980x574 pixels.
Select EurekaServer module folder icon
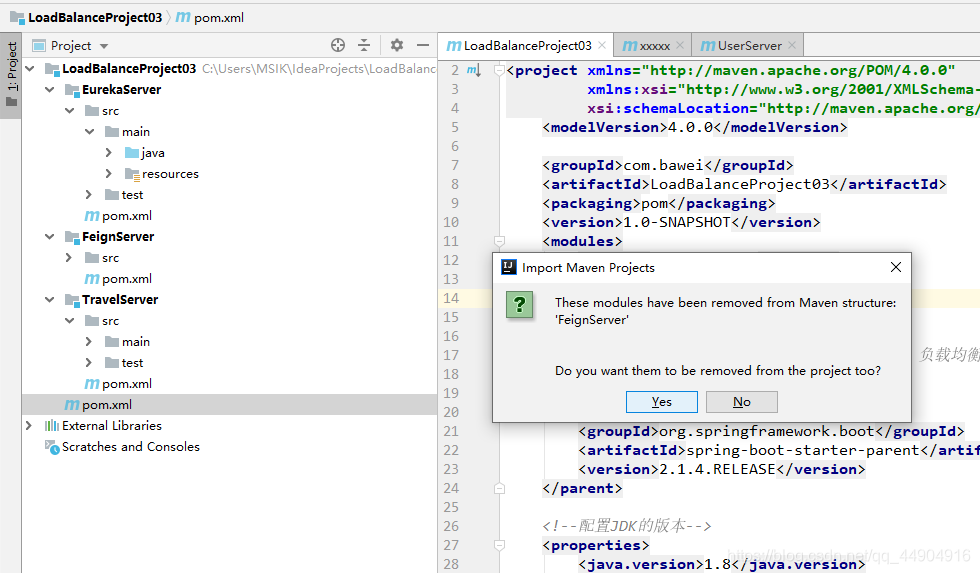[x=72, y=90]
